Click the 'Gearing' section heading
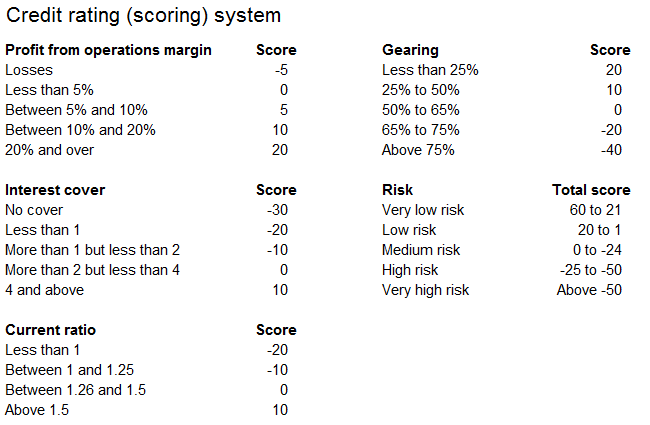Screen dimensions: 650x425 tap(410, 50)
